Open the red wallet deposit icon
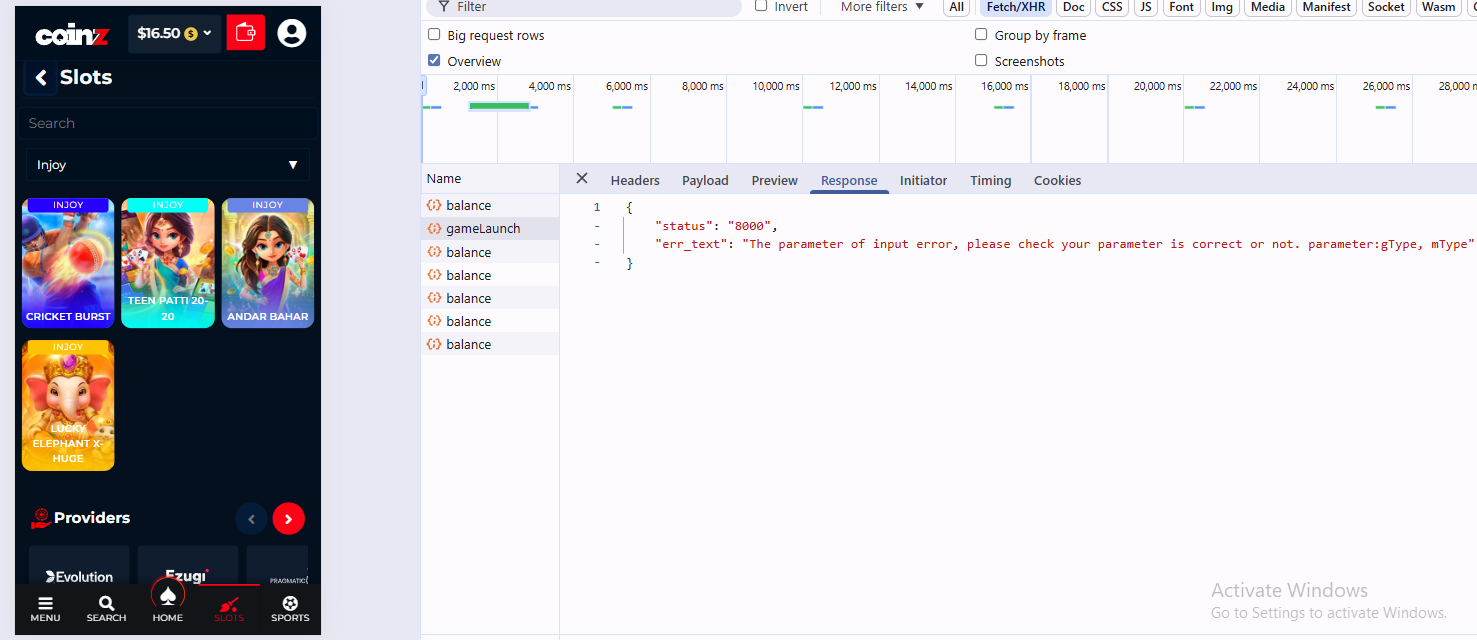The image size is (1477, 640). coord(245,33)
